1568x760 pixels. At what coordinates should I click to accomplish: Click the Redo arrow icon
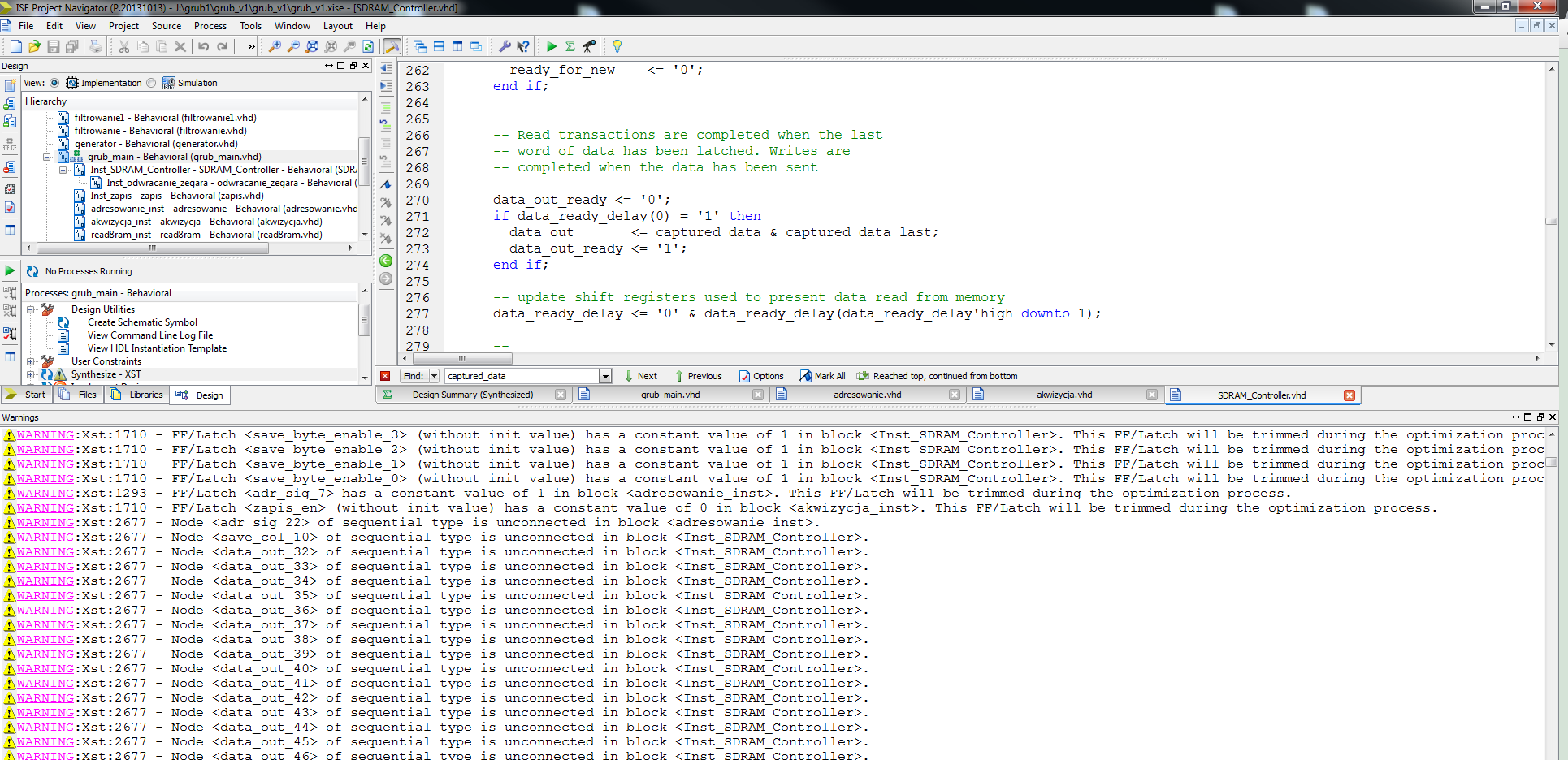coord(223,46)
